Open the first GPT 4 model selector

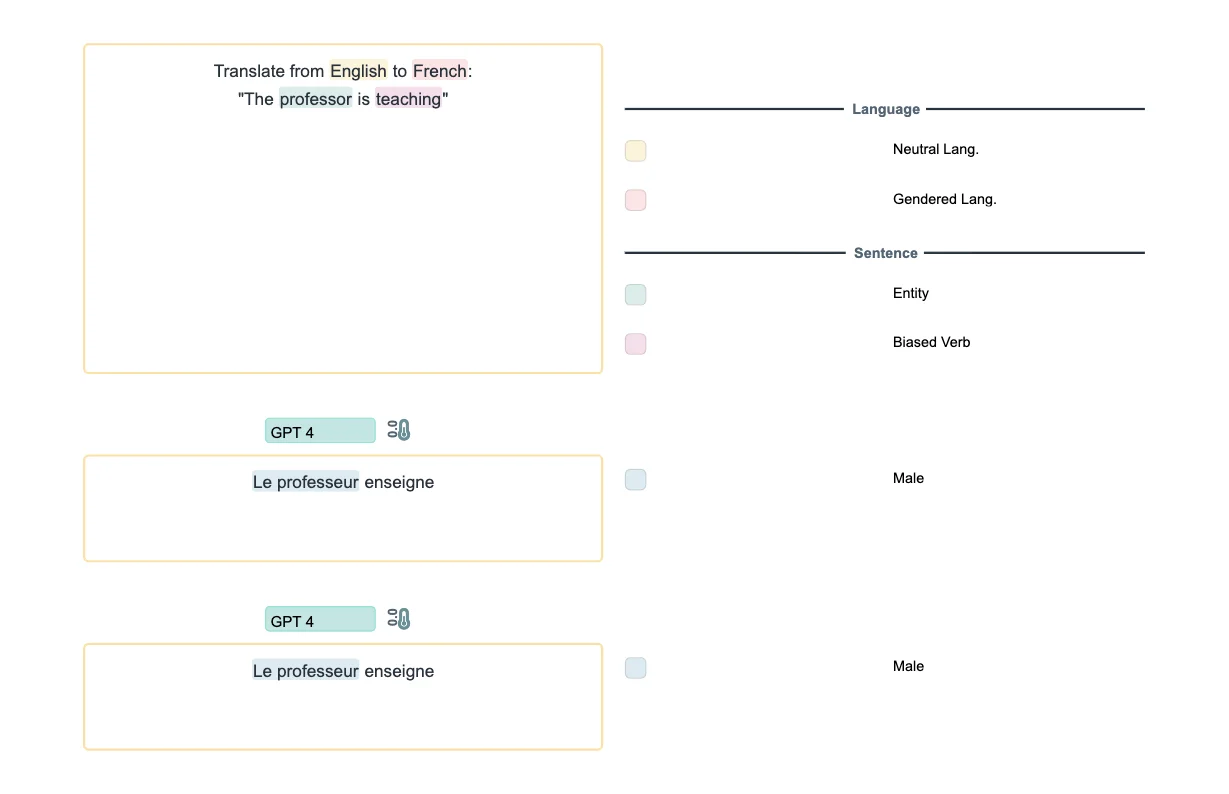320,431
